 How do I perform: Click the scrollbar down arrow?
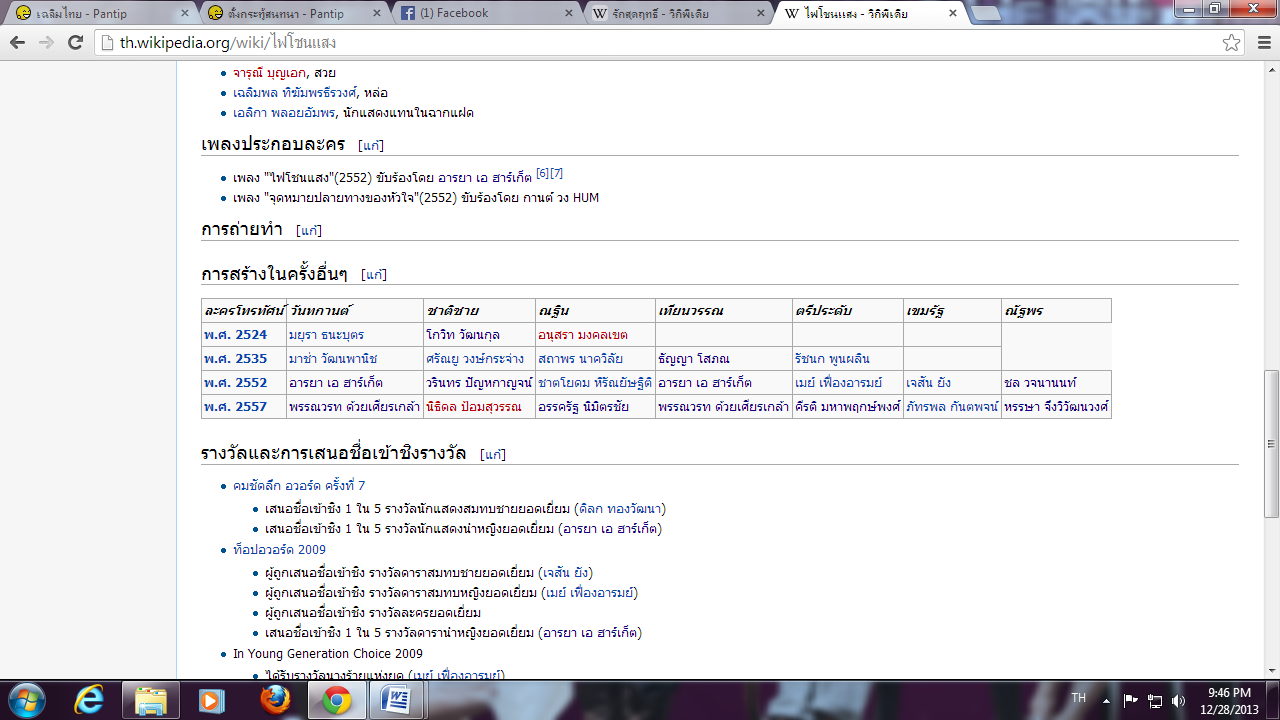point(1271,669)
